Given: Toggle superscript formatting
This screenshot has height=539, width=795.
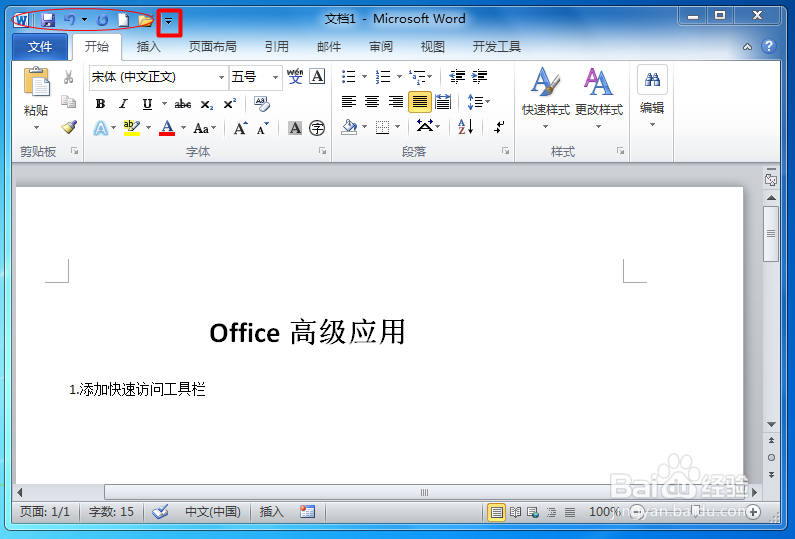Looking at the screenshot, I should tap(230, 104).
